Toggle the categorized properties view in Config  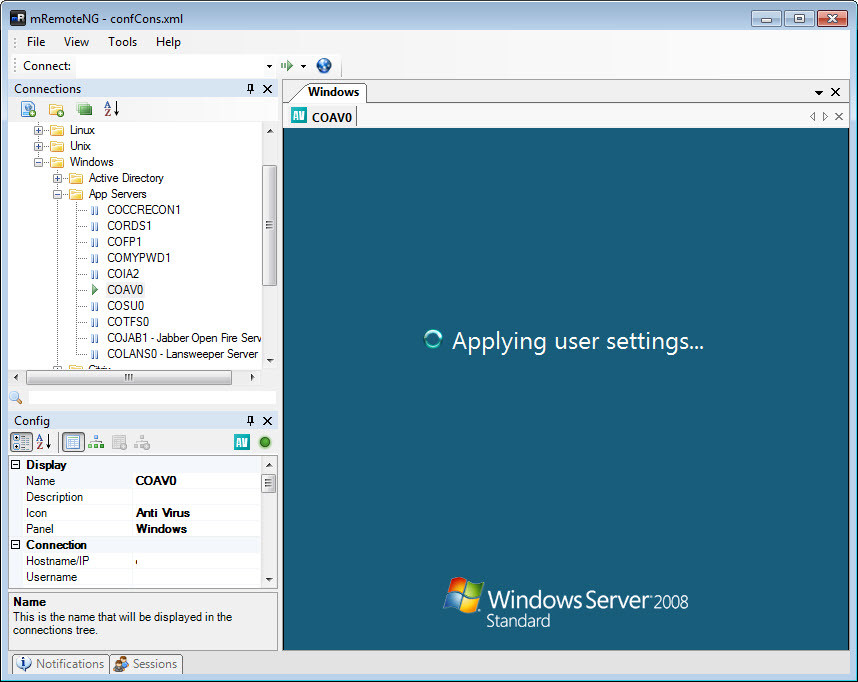point(20,442)
